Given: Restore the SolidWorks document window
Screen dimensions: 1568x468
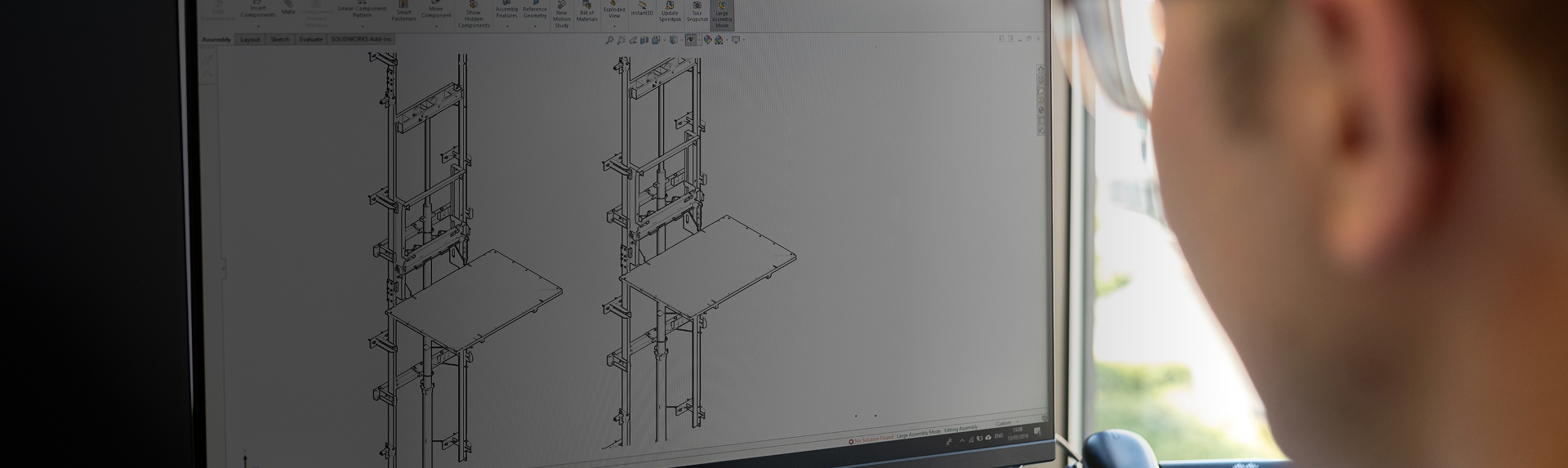Looking at the screenshot, I should point(1029,38).
